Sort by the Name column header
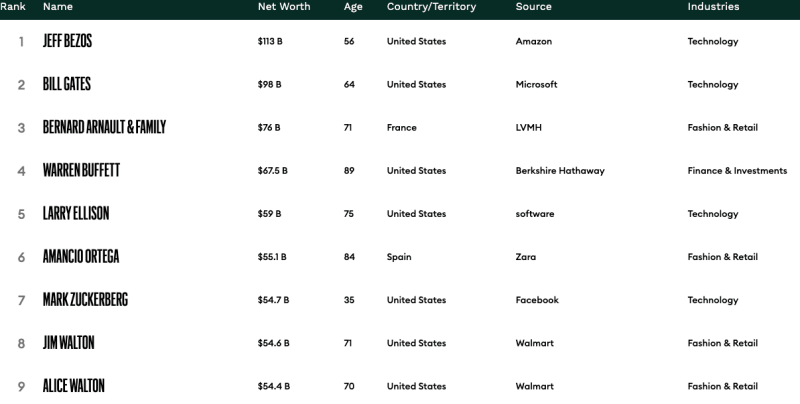 pyautogui.click(x=58, y=7)
